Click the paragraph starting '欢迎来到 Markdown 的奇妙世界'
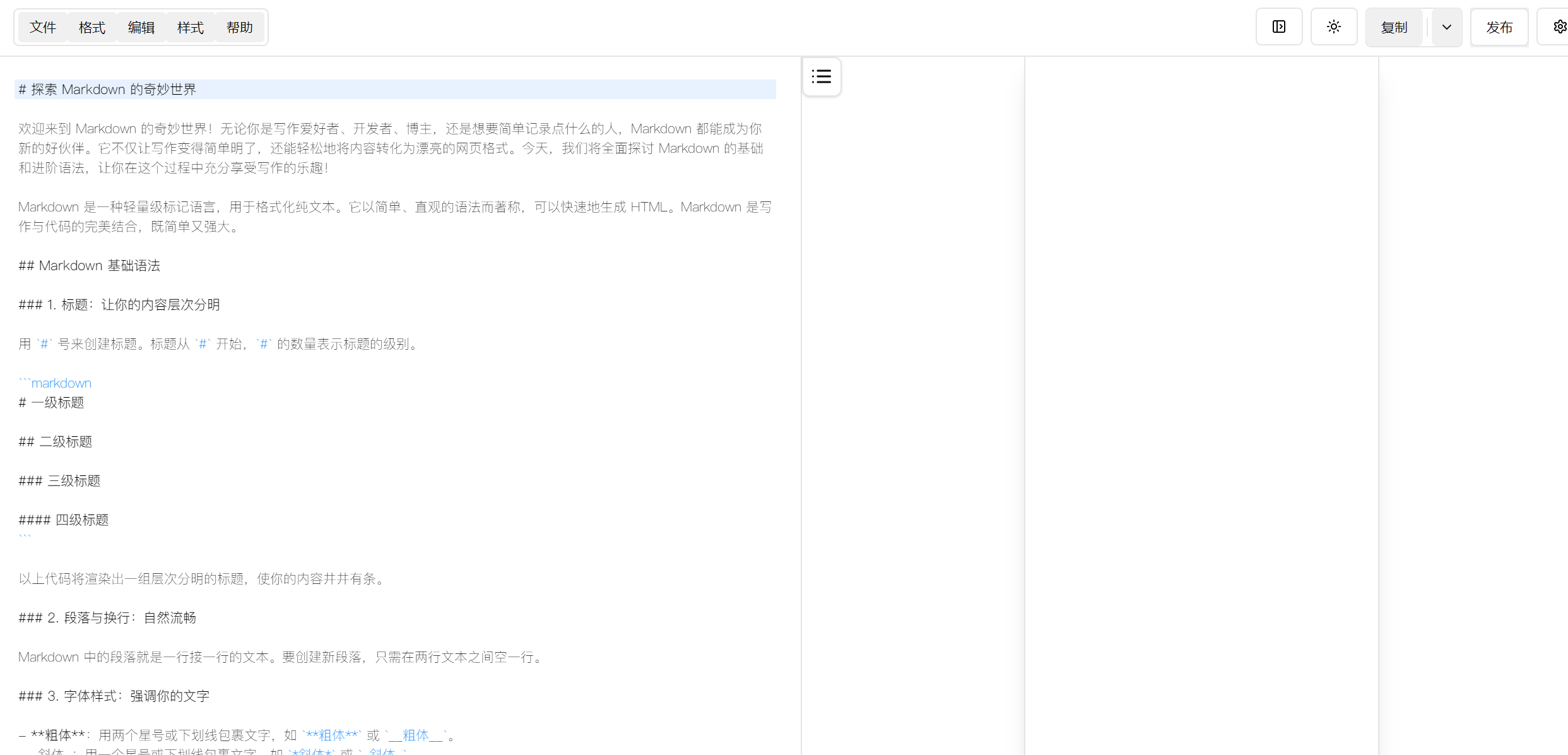 point(391,148)
